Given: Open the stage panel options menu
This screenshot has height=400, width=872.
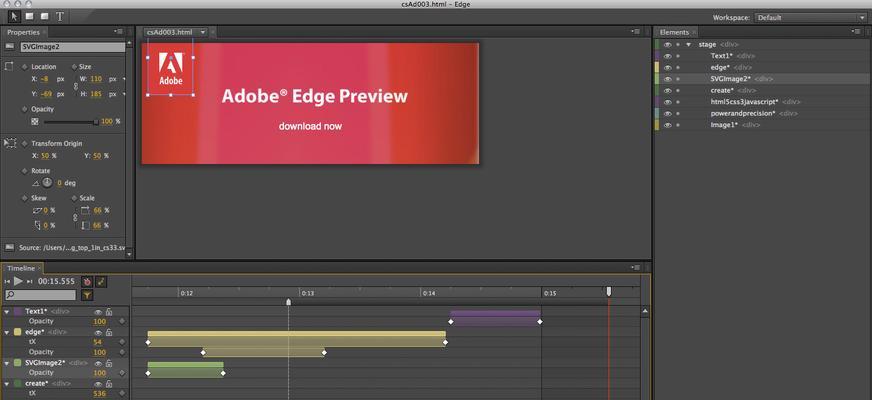Looking at the screenshot, I should point(636,32).
